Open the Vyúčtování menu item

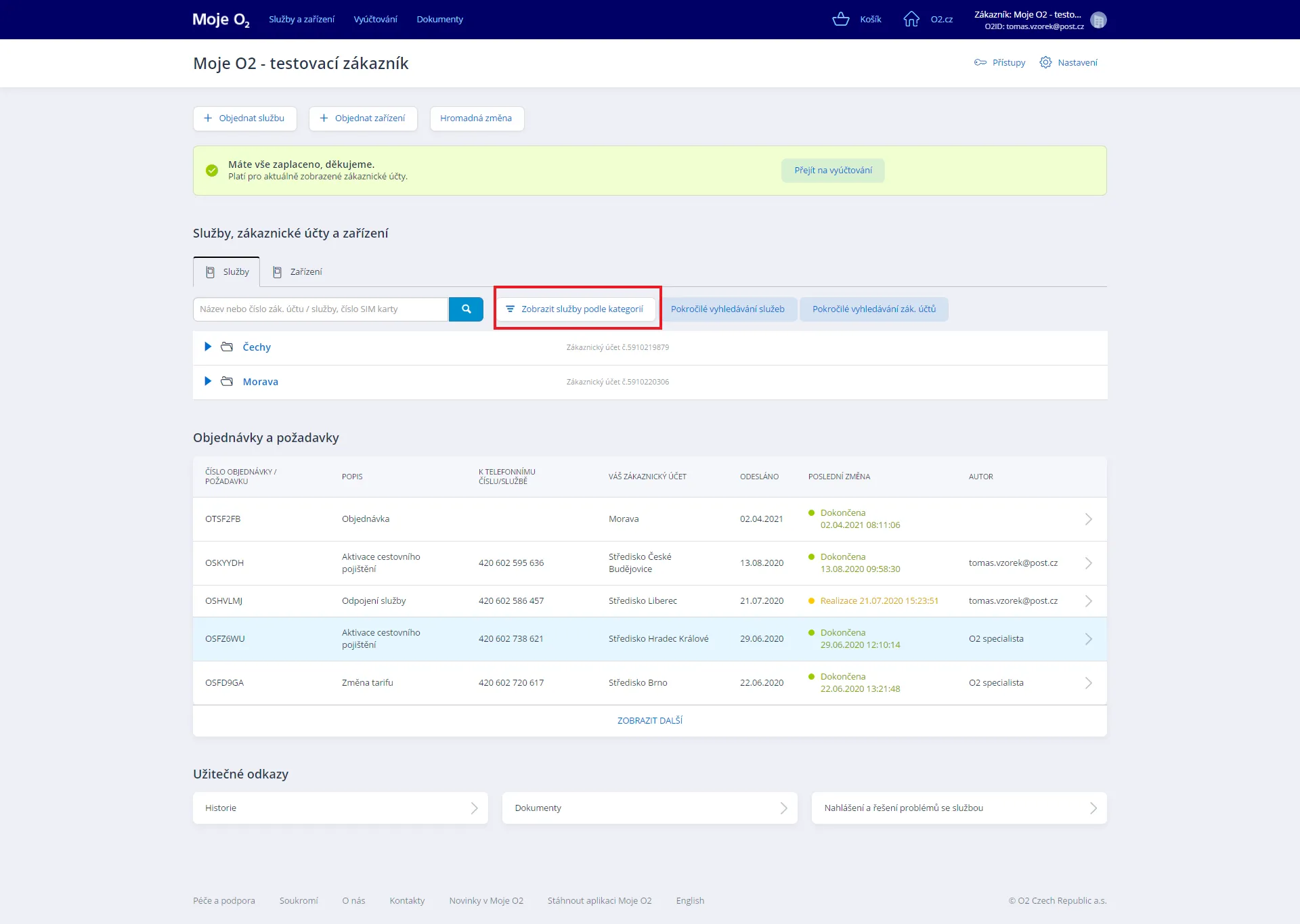(375, 19)
